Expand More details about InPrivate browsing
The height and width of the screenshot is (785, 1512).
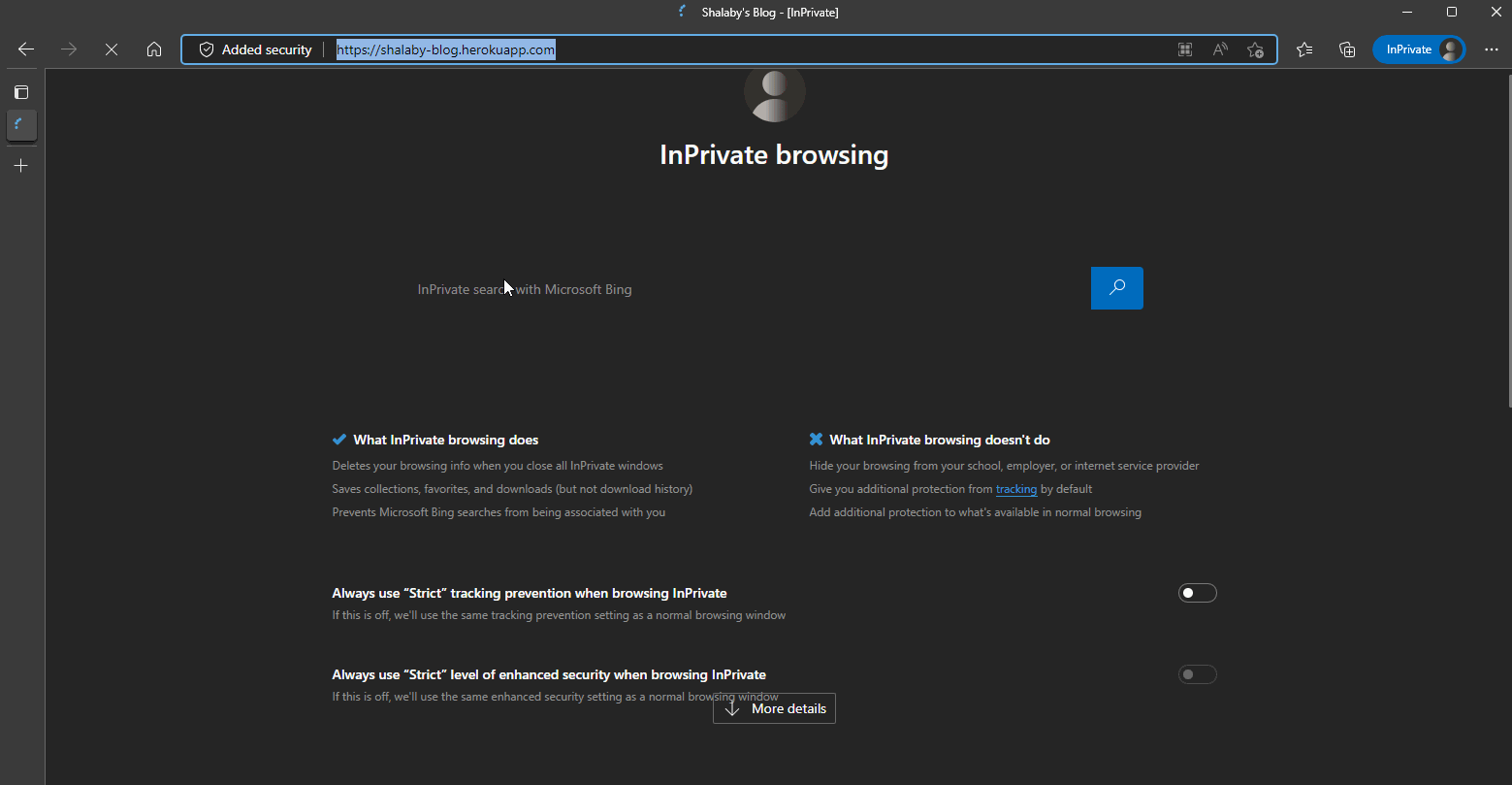[x=773, y=708]
